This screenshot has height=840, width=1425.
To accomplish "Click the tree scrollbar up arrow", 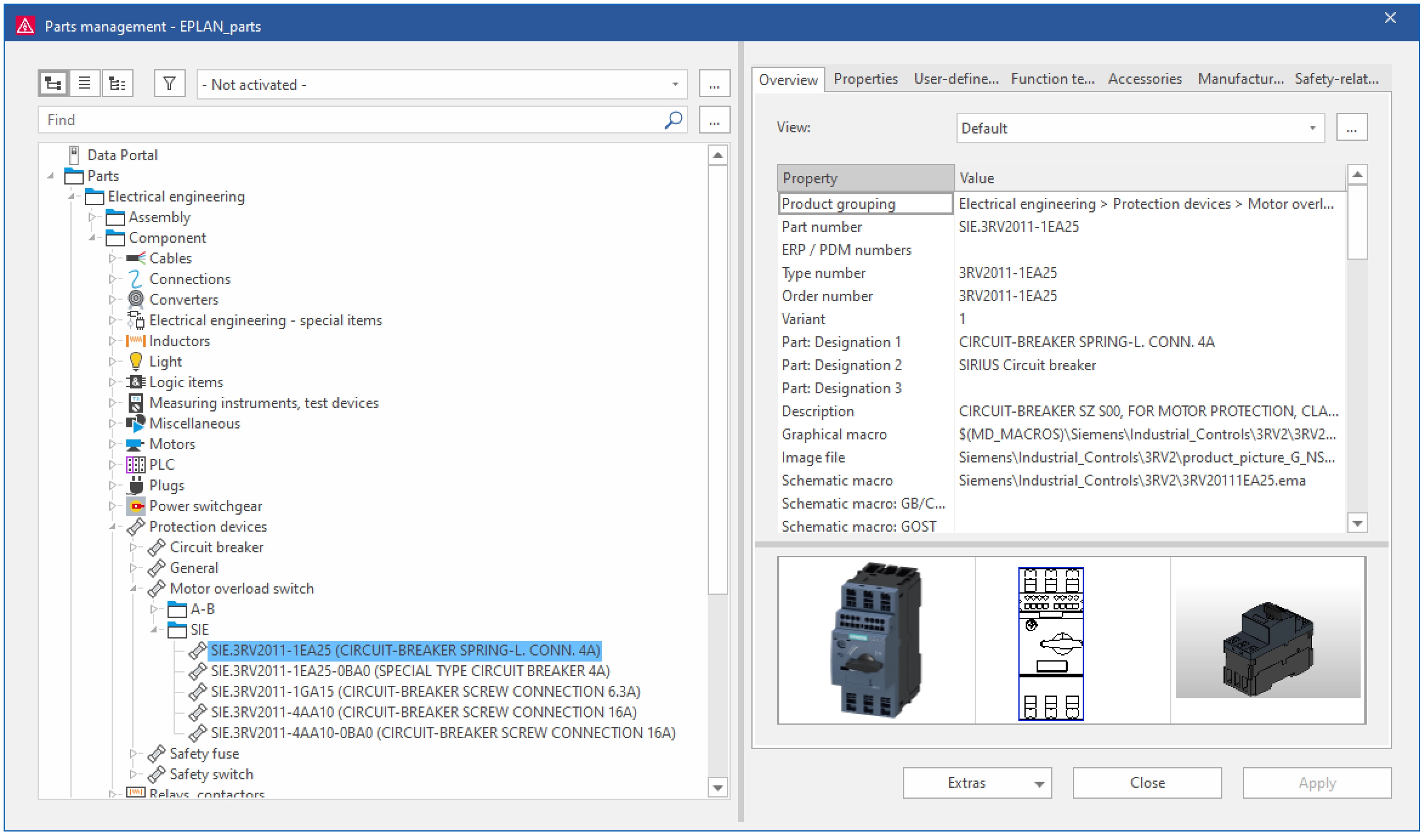I will coord(718,155).
